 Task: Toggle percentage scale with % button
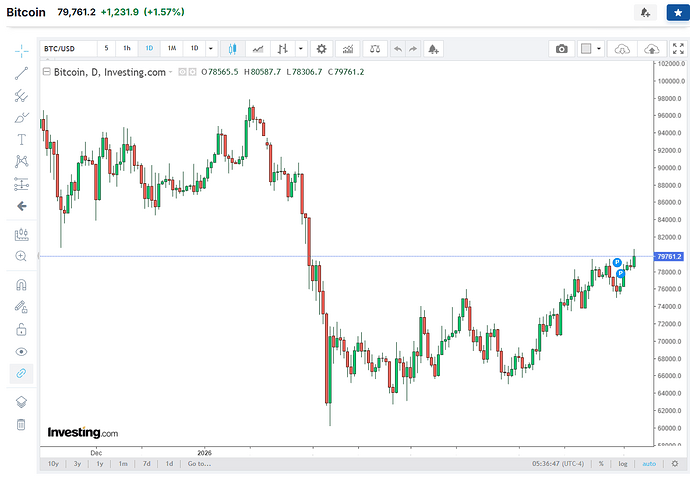601,463
